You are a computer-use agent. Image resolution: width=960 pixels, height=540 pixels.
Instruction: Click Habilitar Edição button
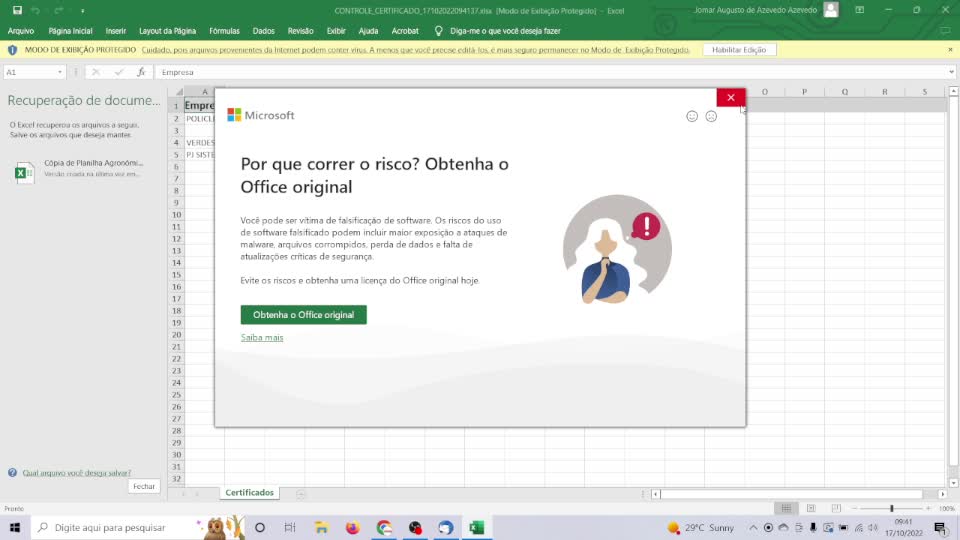[x=739, y=50]
